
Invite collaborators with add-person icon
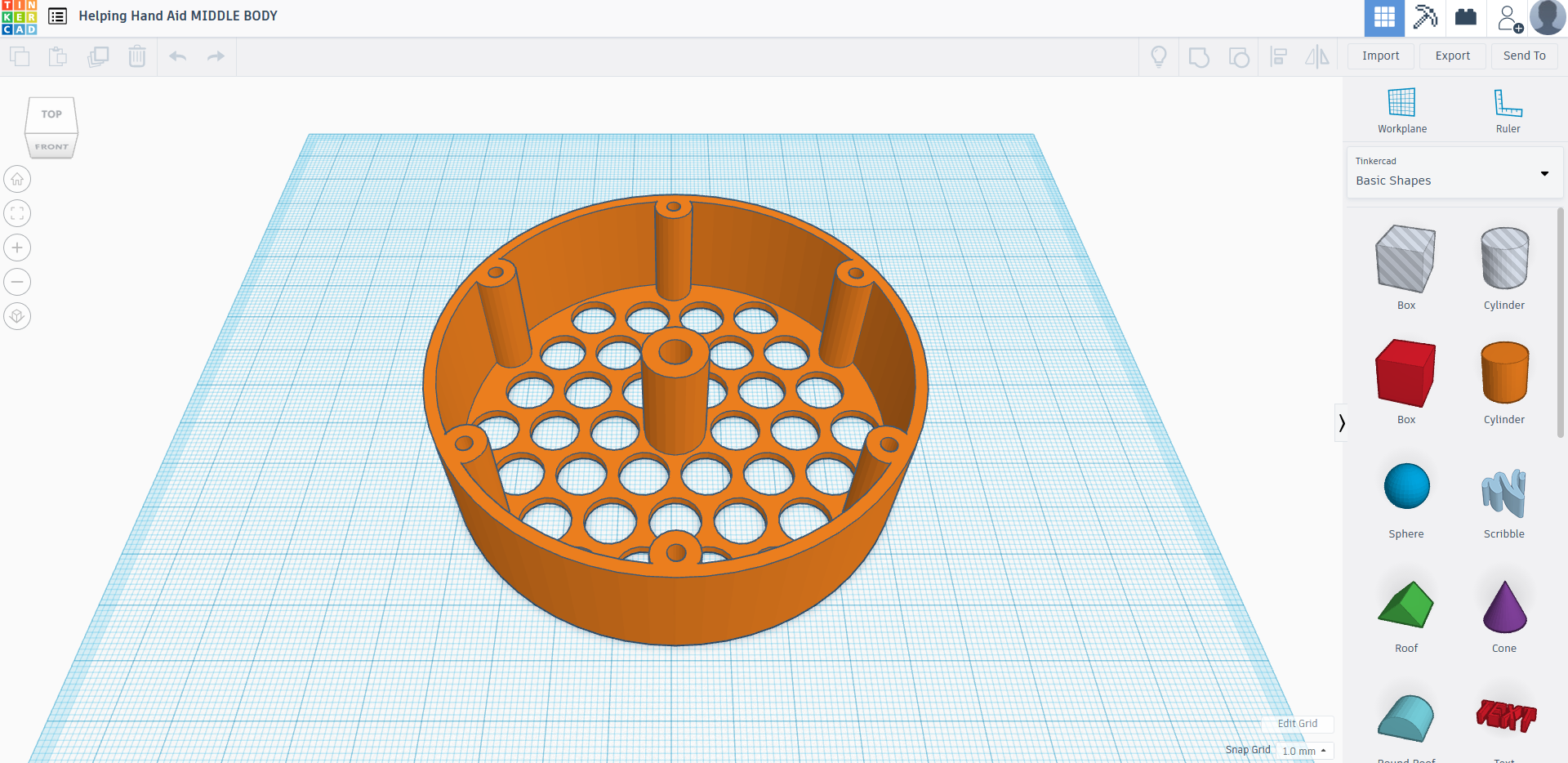point(1510,18)
